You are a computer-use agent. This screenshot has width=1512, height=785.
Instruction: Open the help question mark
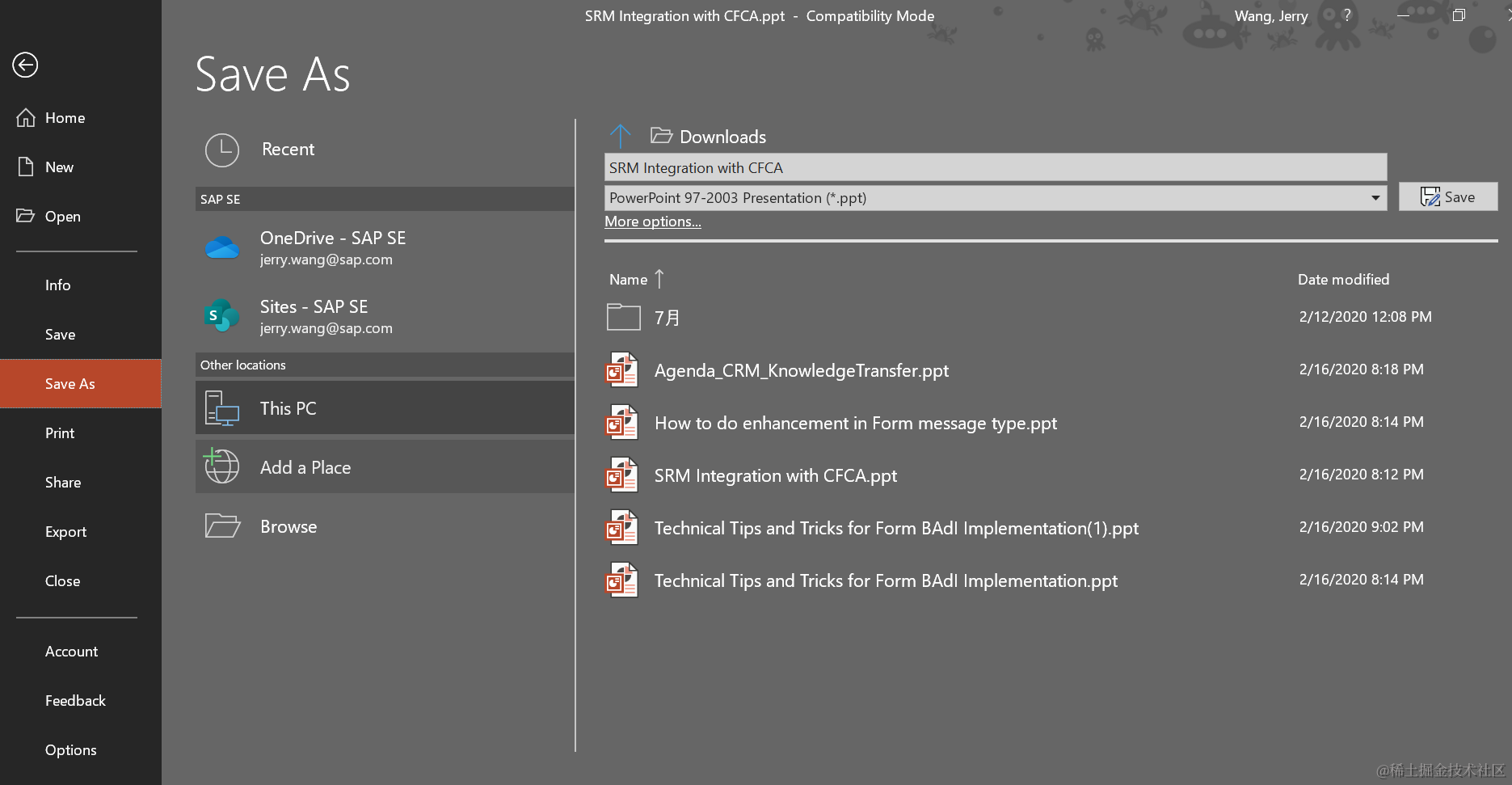1346,15
